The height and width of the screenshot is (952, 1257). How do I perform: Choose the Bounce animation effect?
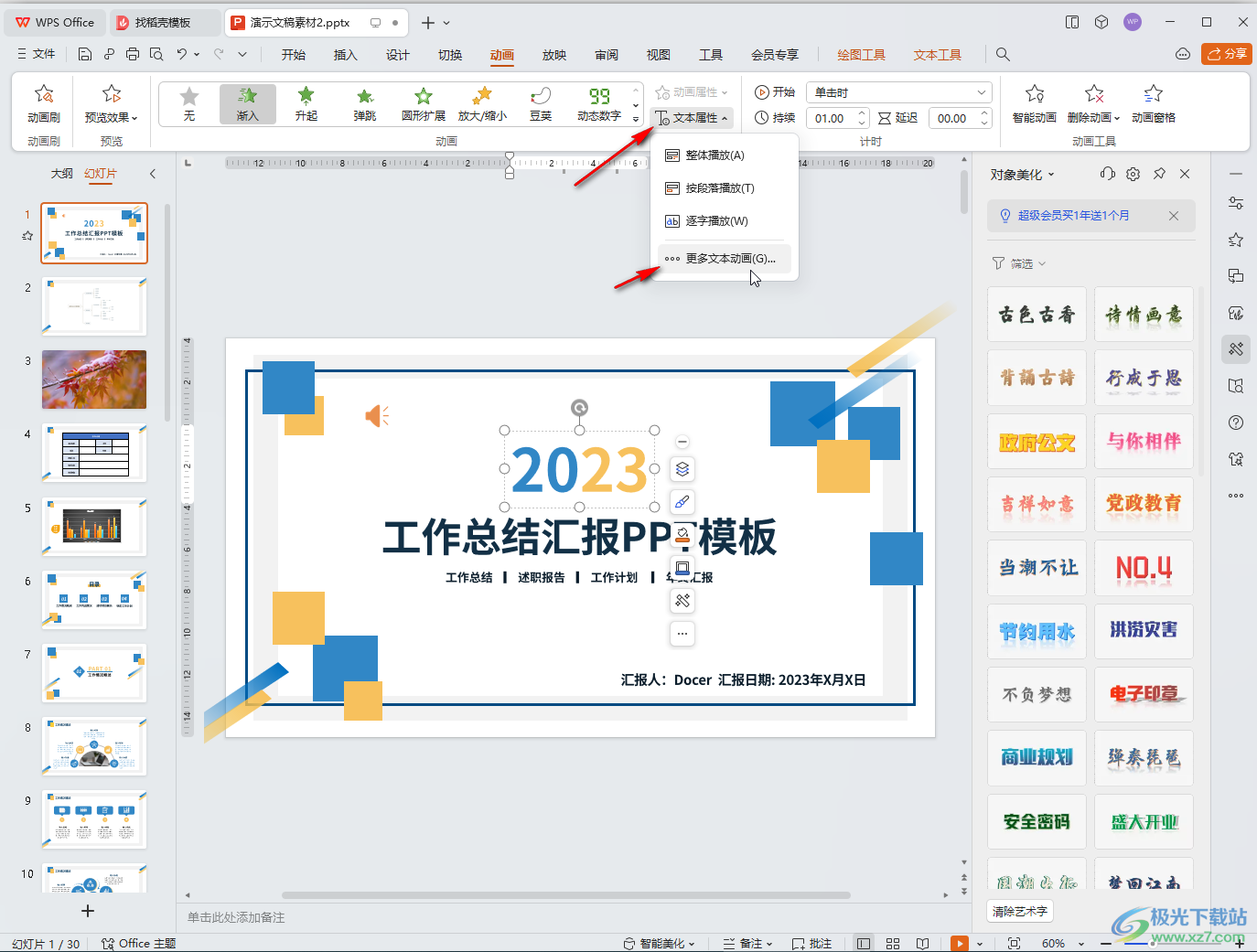(365, 103)
